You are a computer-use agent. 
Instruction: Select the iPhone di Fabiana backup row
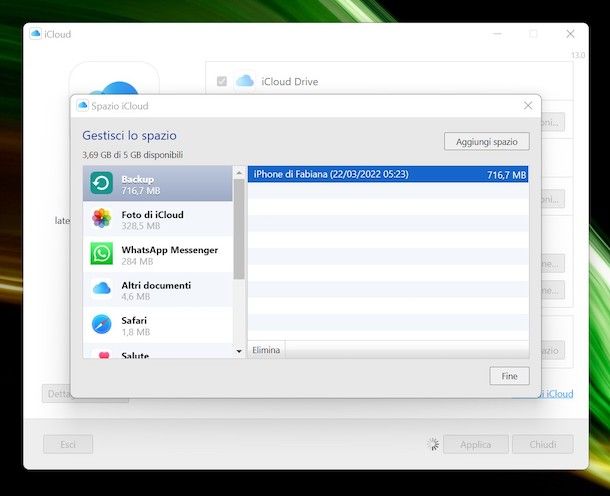[x=388, y=174]
